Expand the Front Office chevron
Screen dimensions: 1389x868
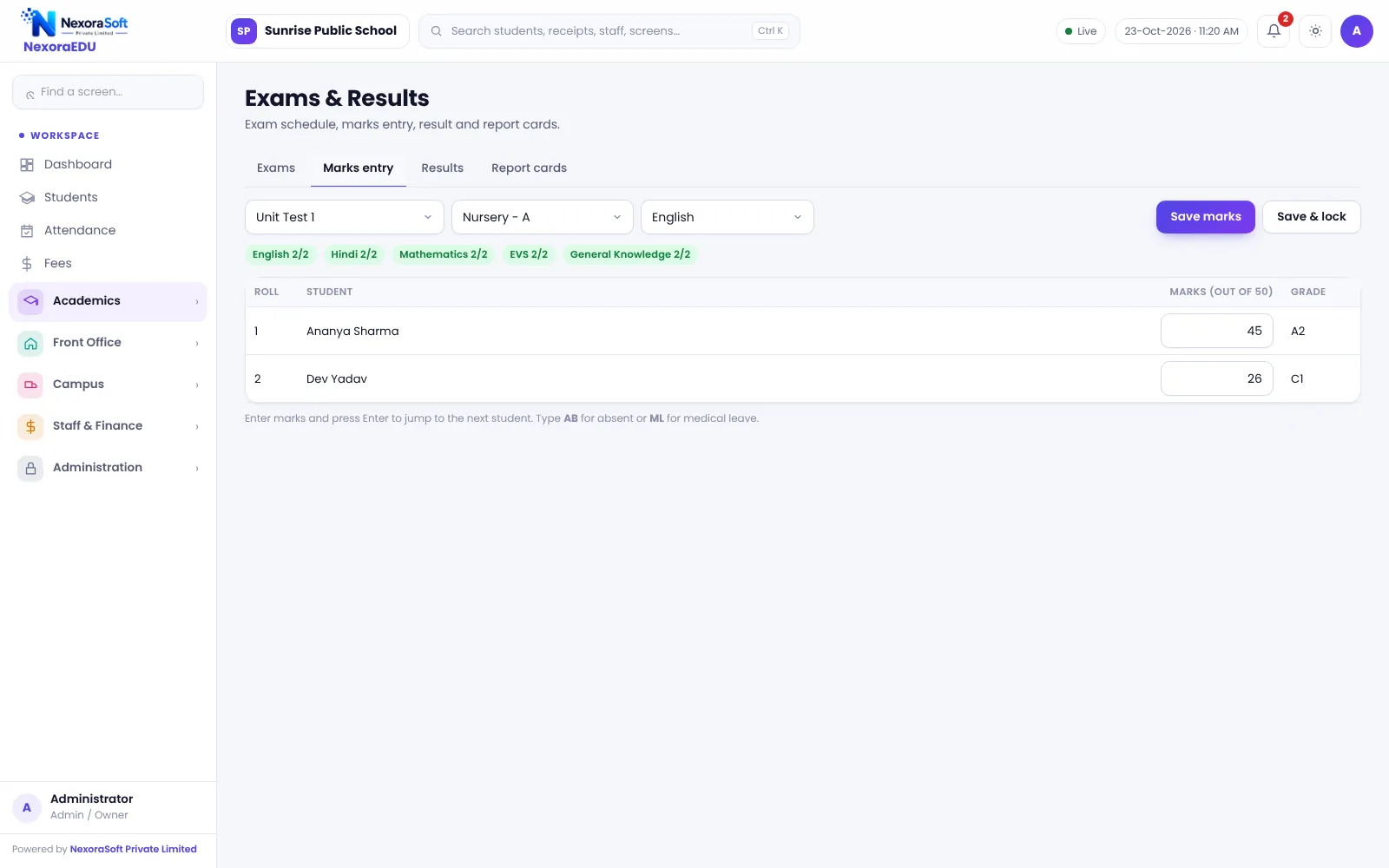(x=197, y=344)
